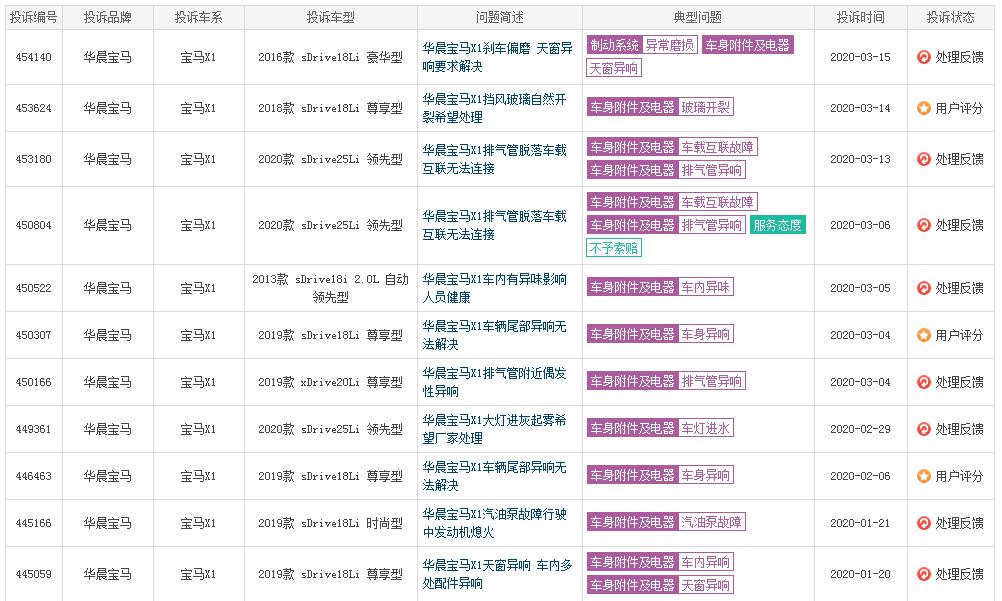Click the 投诉编号 column header

[34, 17]
